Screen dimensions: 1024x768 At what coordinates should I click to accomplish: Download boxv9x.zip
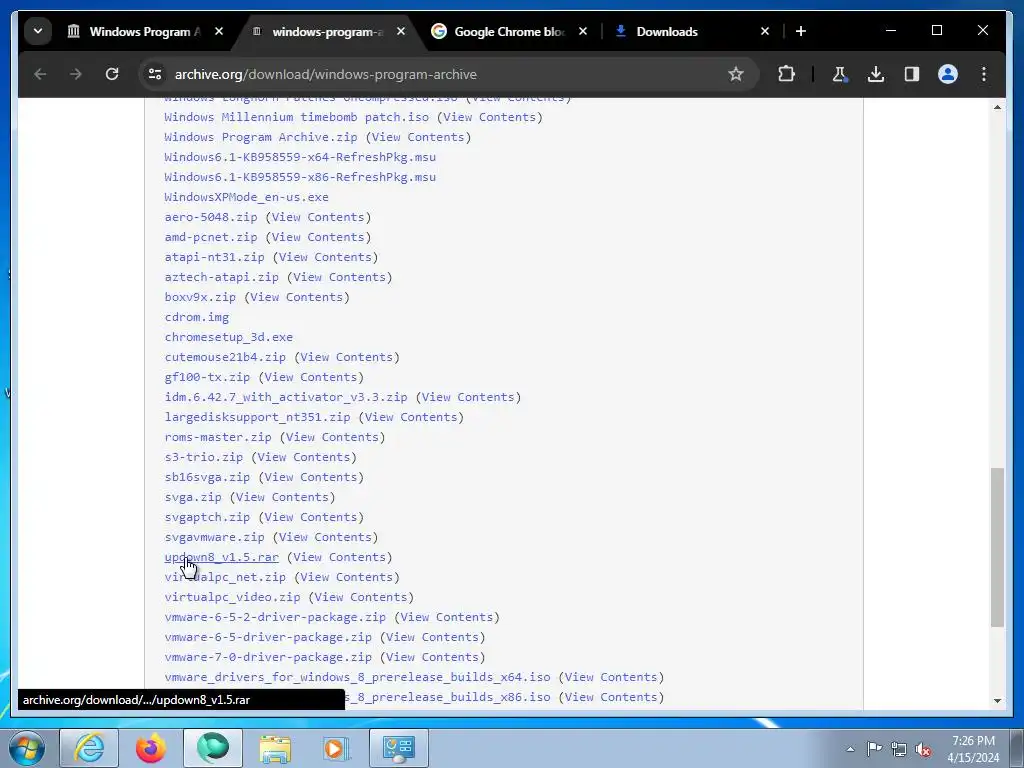point(200,297)
